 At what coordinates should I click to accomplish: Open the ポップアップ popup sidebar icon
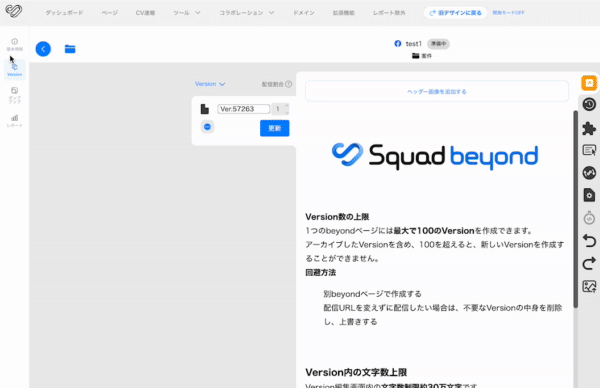[x=15, y=95]
